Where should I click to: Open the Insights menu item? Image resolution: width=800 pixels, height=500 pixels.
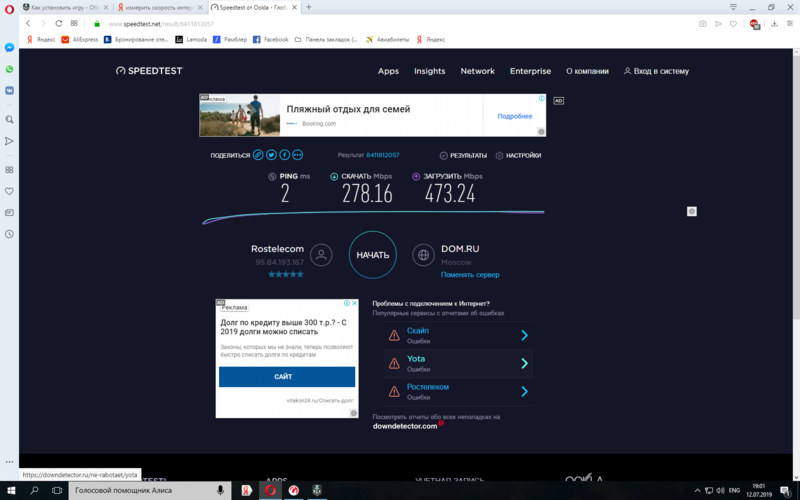coord(430,71)
